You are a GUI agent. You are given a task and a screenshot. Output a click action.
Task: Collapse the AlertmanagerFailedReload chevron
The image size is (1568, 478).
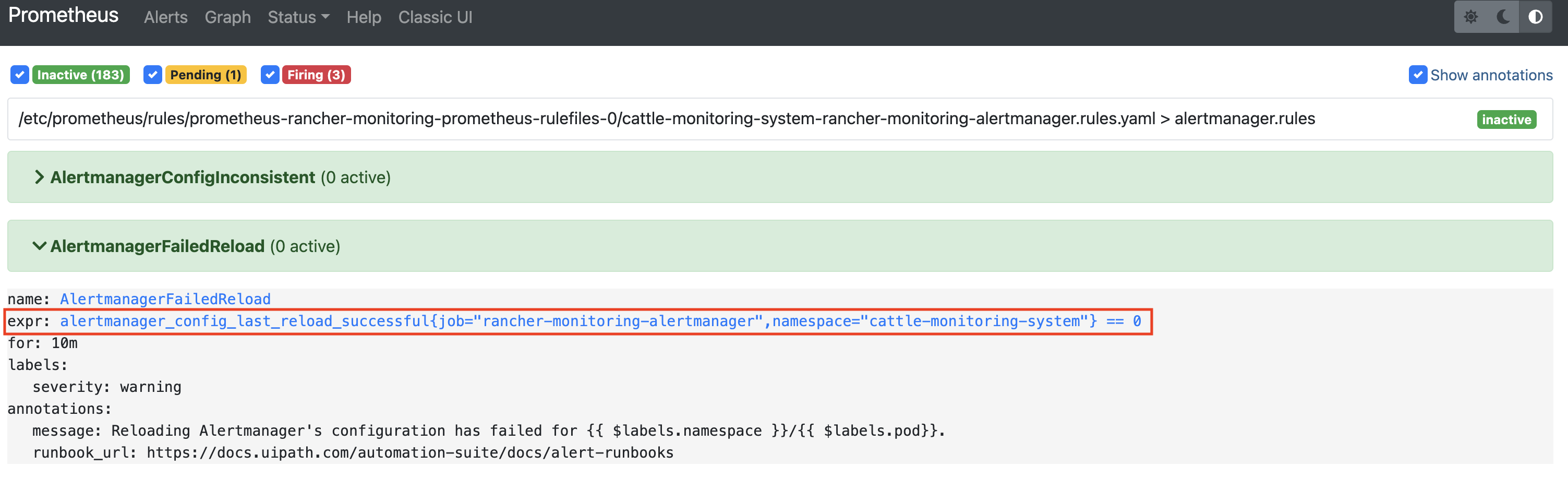click(39, 246)
